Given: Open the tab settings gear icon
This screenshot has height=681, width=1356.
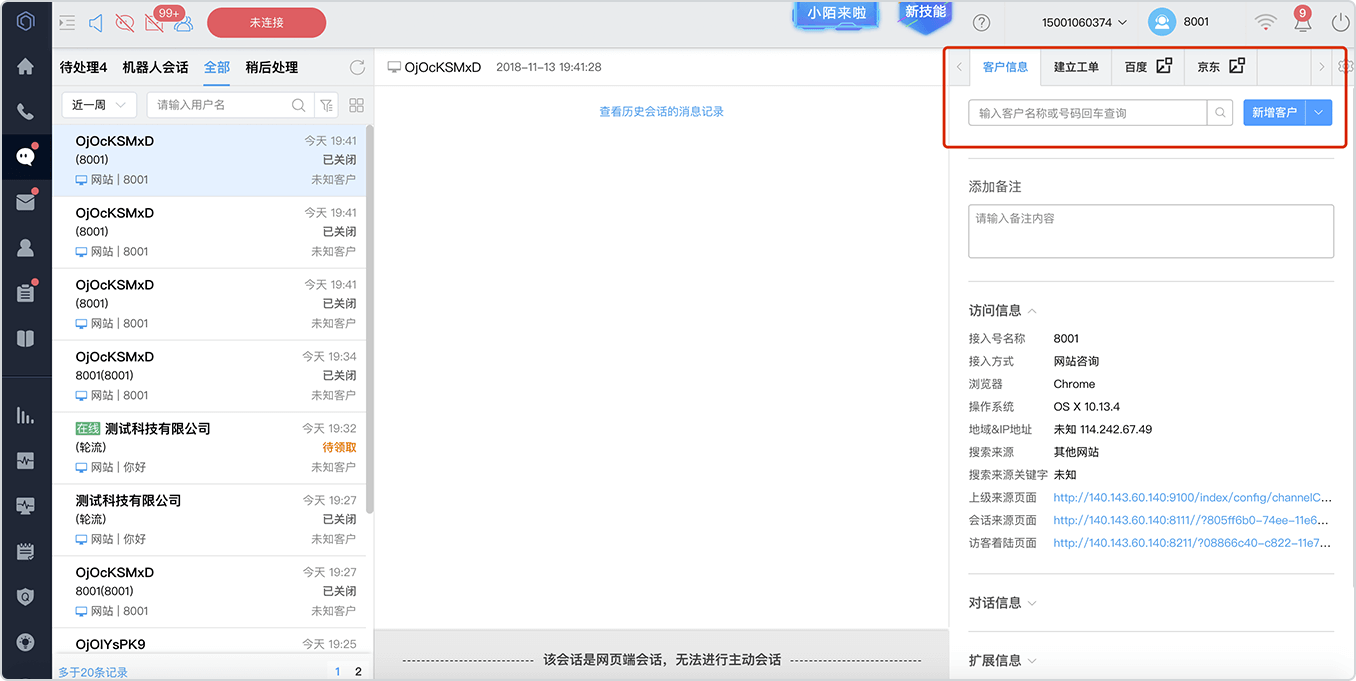Looking at the screenshot, I should 1345,67.
